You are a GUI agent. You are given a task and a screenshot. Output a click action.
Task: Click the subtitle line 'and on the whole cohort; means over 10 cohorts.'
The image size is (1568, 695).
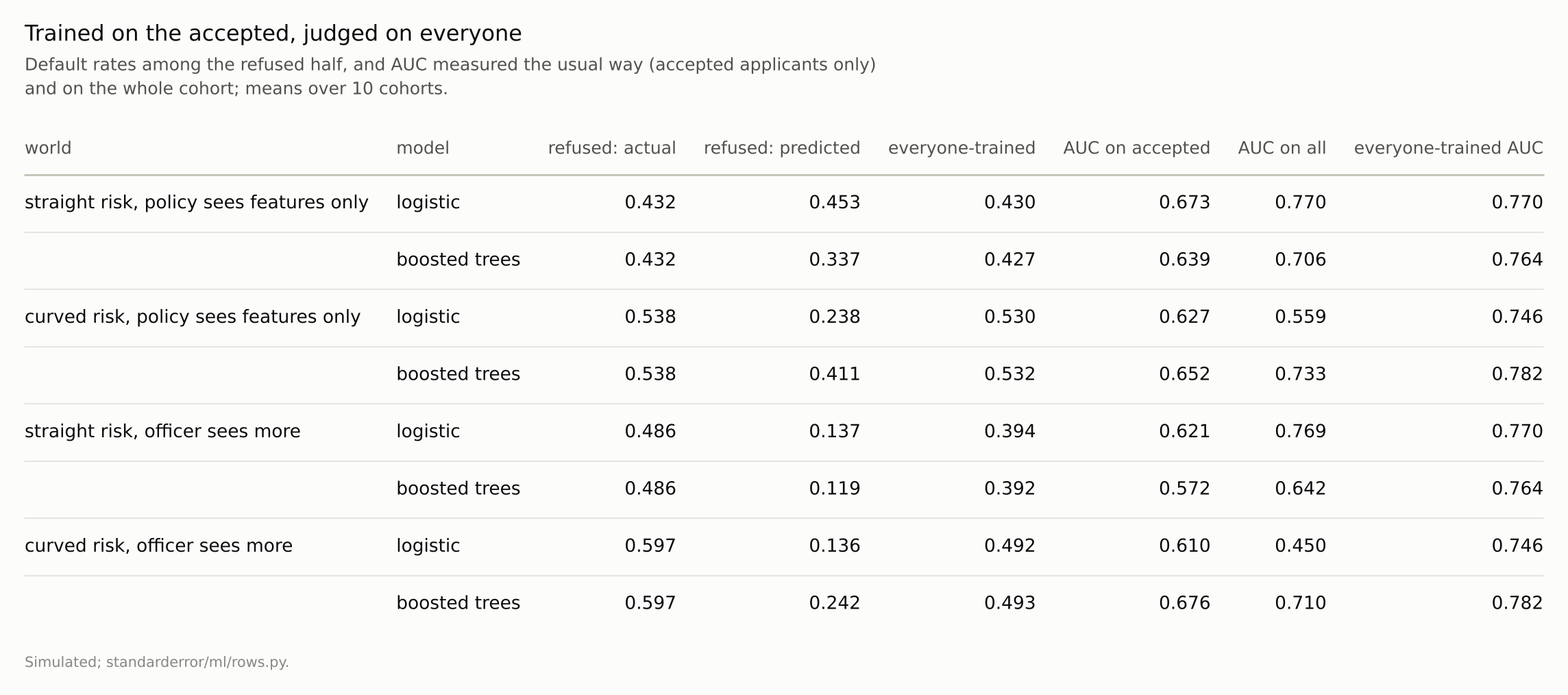coord(236,89)
